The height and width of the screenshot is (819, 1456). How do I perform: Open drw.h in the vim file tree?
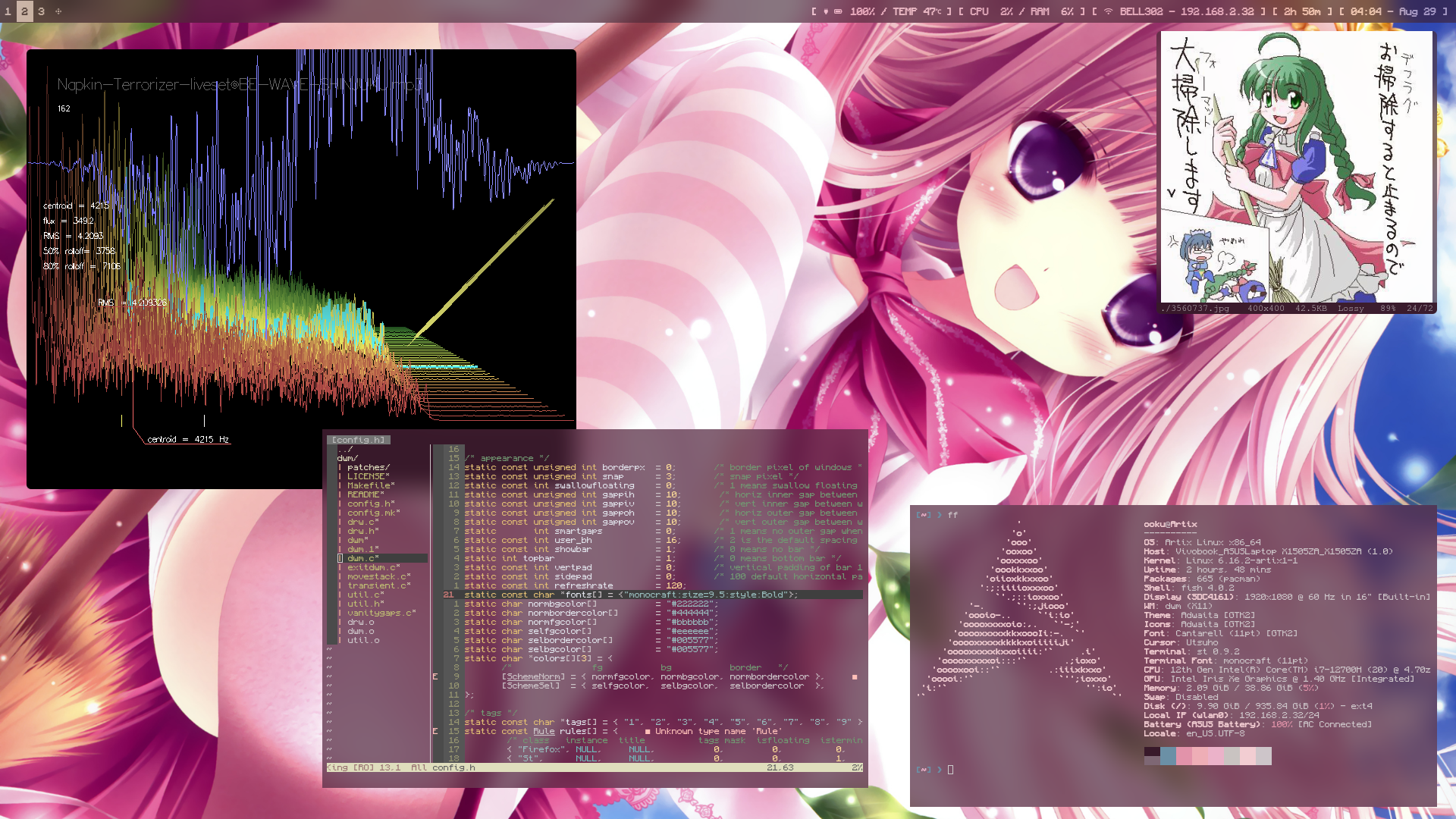(x=362, y=531)
